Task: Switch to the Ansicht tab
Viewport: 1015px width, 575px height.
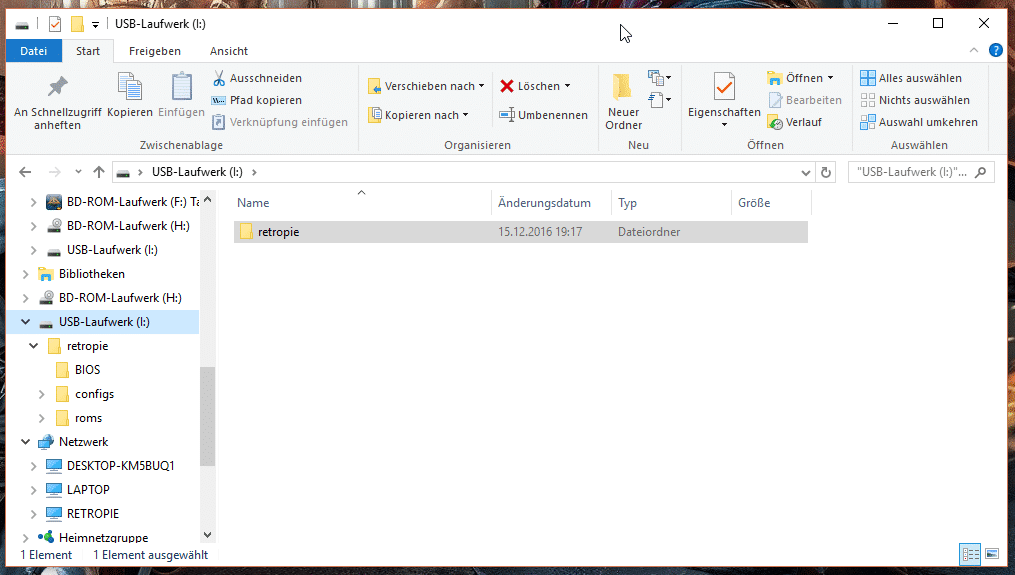Action: (x=229, y=51)
